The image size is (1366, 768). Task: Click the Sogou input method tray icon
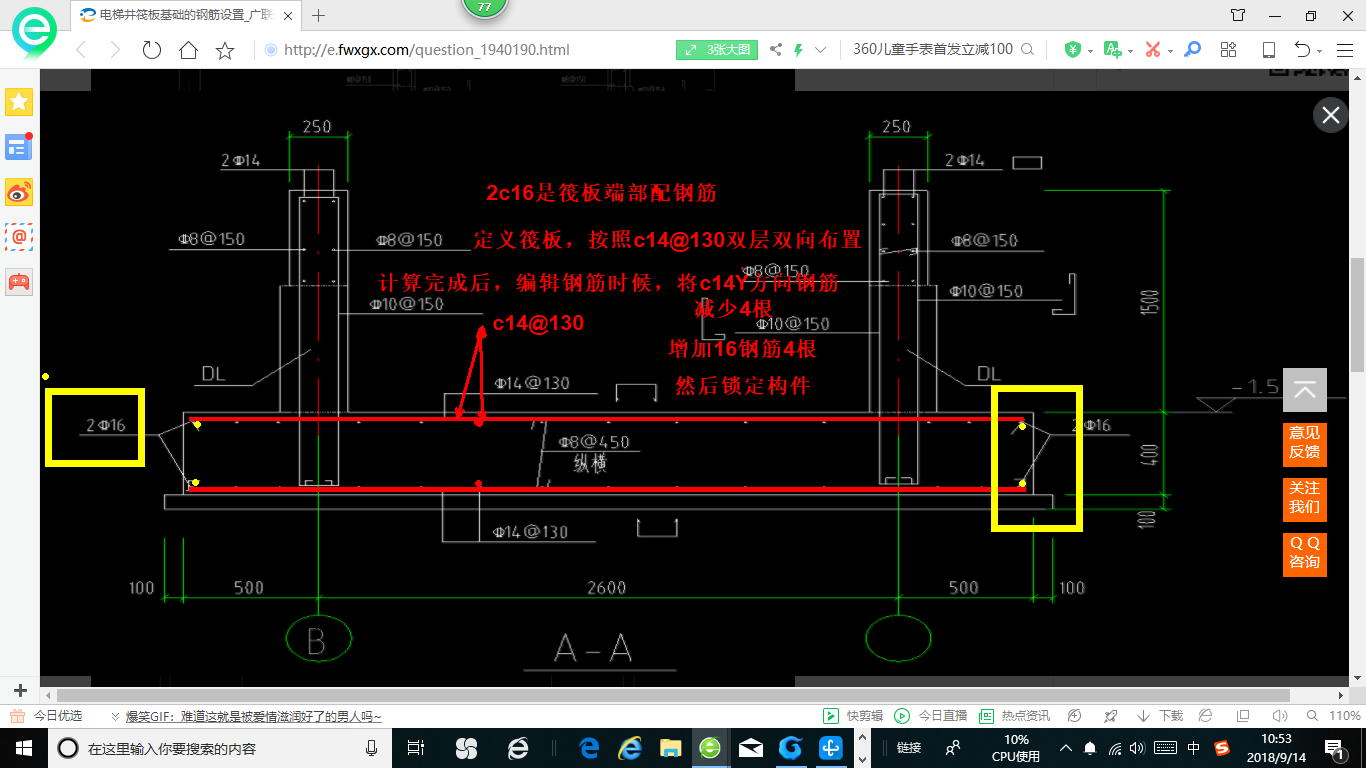pyautogui.click(x=1221, y=748)
